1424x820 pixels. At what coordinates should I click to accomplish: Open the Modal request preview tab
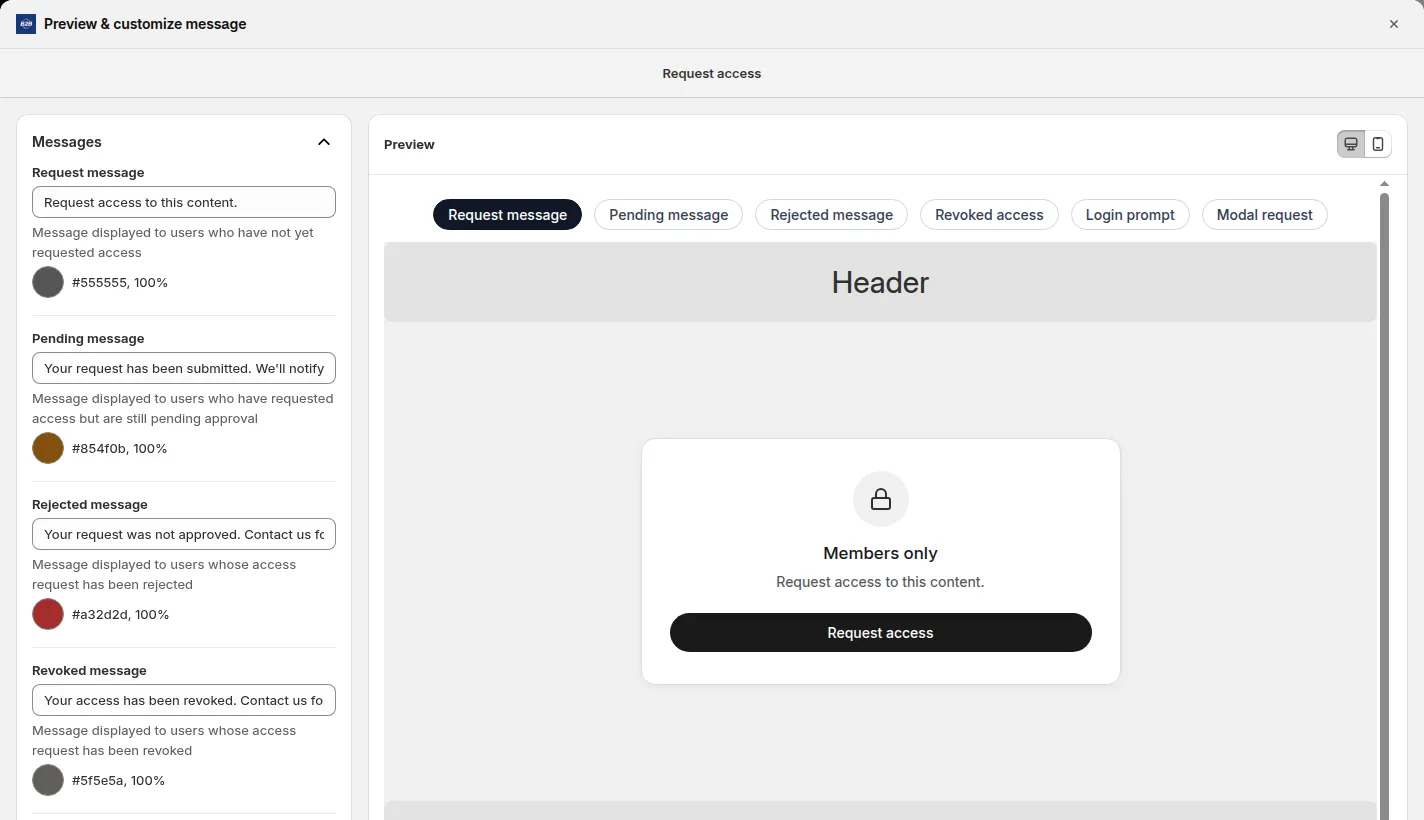[x=1265, y=215]
